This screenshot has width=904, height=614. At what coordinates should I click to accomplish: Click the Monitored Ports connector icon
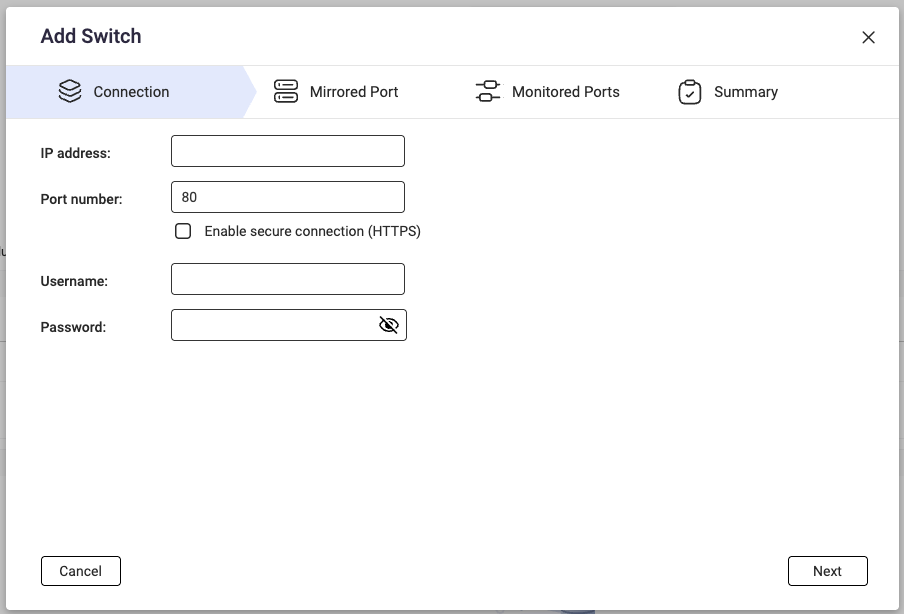point(488,92)
